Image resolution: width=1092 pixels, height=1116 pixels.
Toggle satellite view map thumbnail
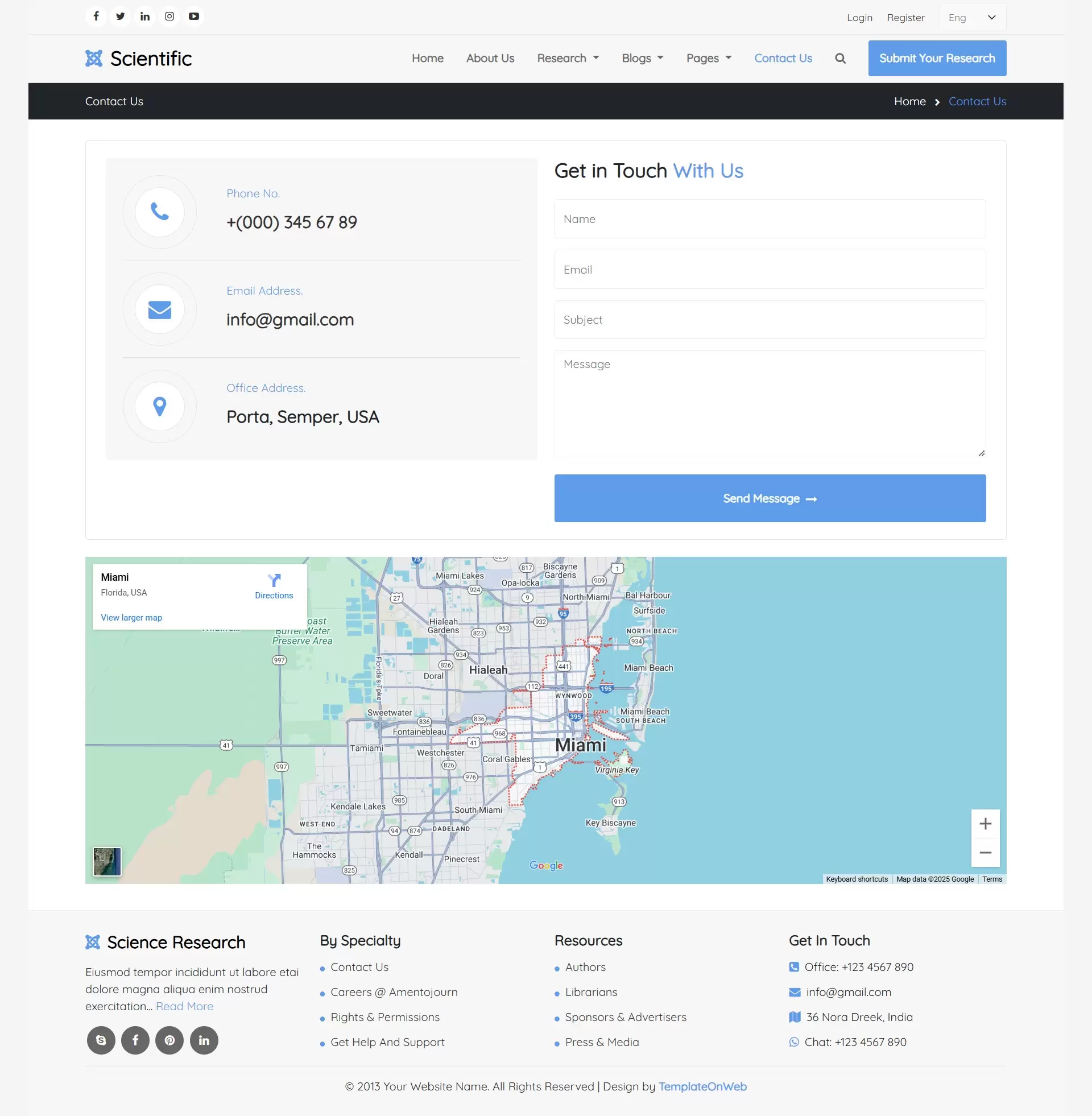point(107,861)
